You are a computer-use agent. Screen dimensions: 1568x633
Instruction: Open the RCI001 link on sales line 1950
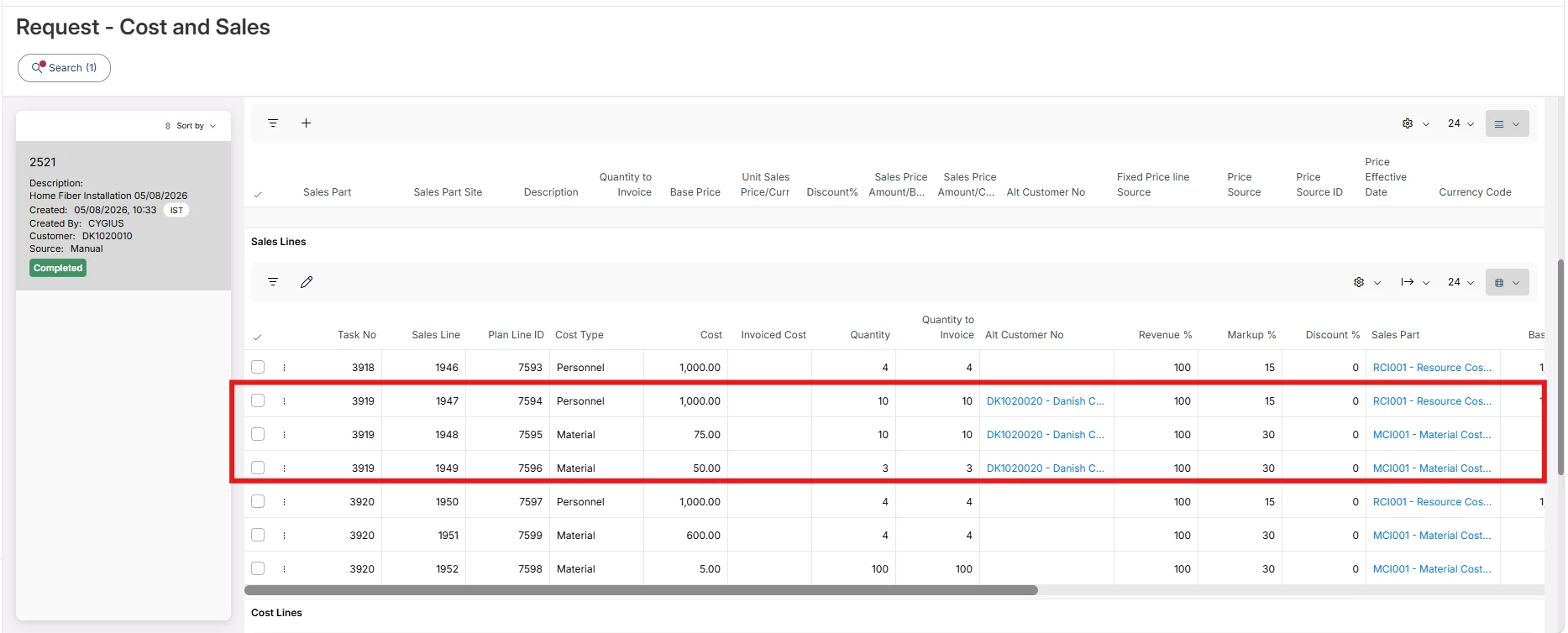click(1432, 502)
